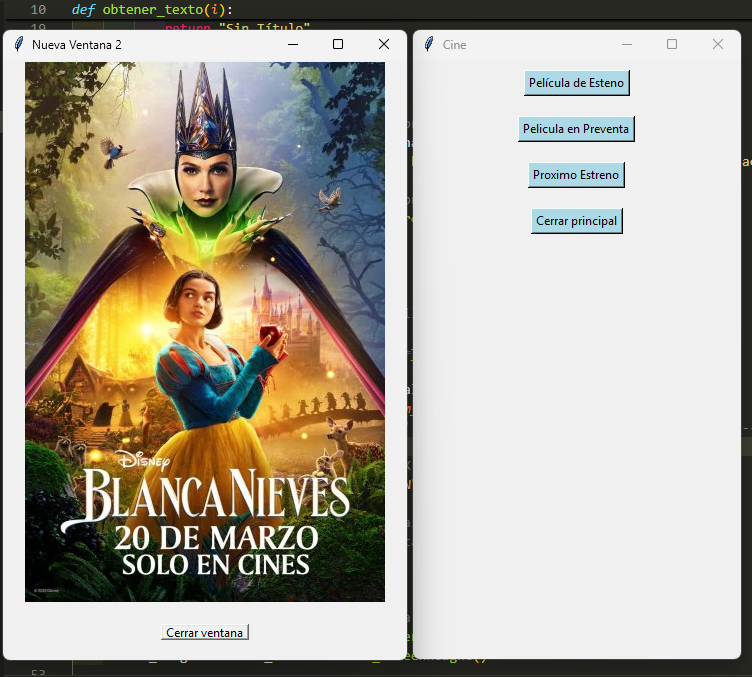The image size is (752, 677).
Task: Open 'Pelicula en Preventa' in Cine window
Action: pos(576,129)
